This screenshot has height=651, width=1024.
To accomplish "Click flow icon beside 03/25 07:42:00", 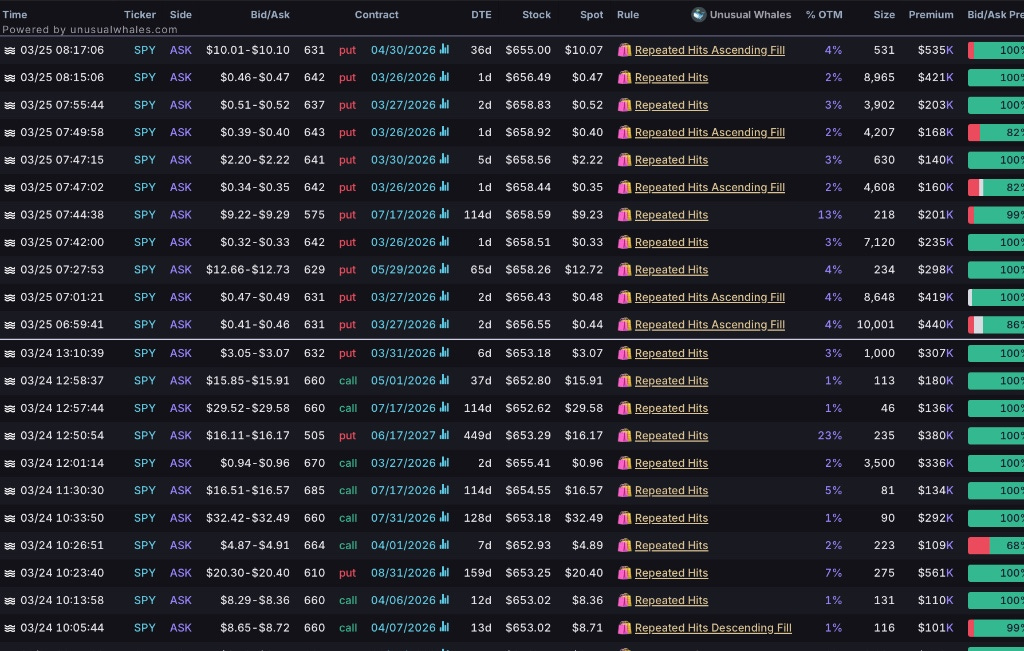I will tap(10, 242).
